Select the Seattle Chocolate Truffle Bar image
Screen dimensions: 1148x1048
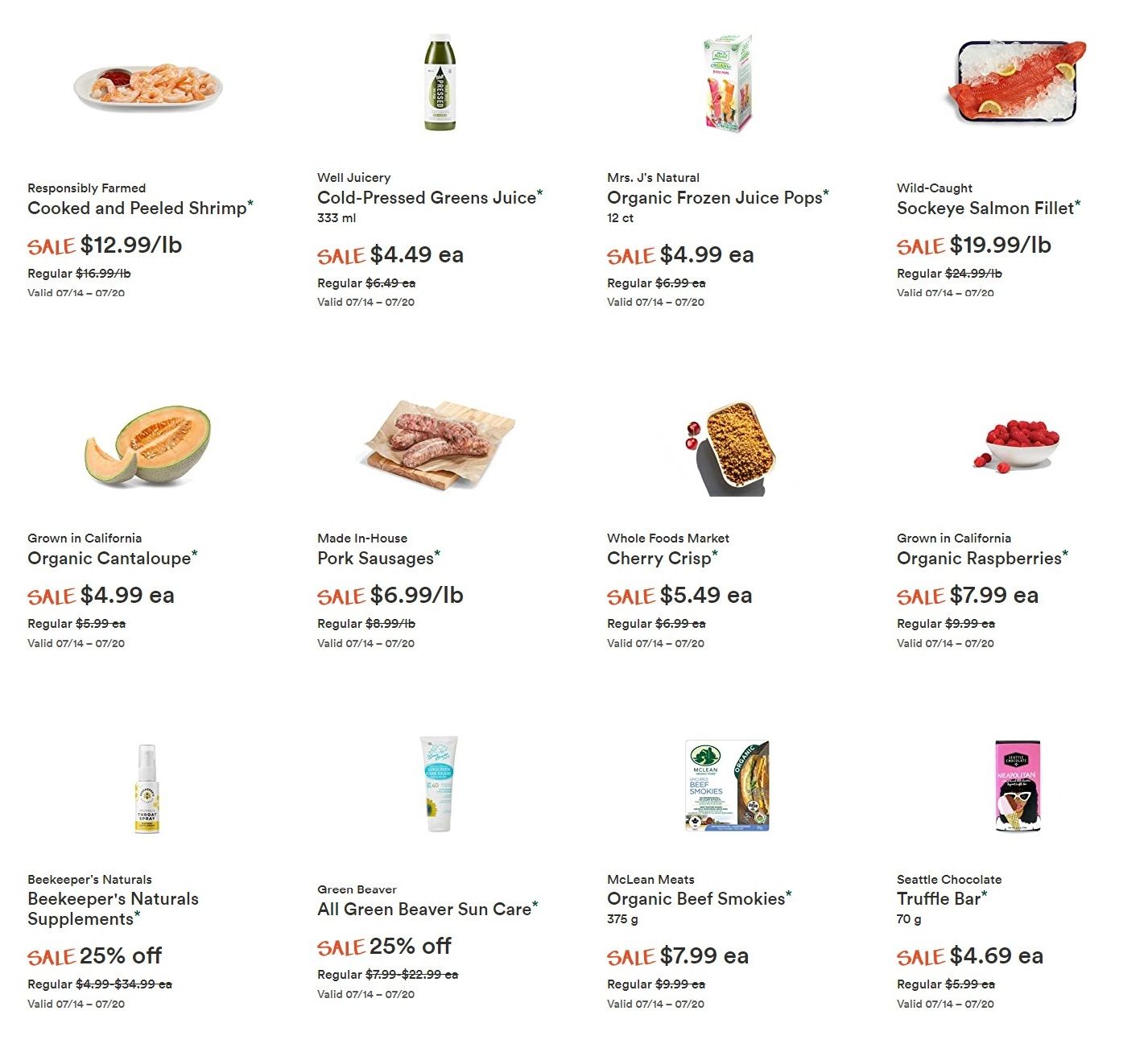click(1018, 786)
